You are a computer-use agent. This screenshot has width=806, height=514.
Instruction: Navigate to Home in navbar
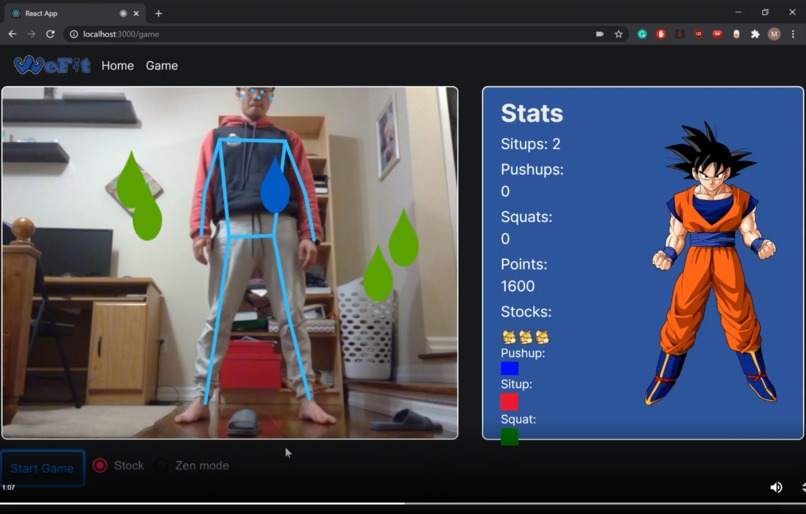(x=117, y=66)
